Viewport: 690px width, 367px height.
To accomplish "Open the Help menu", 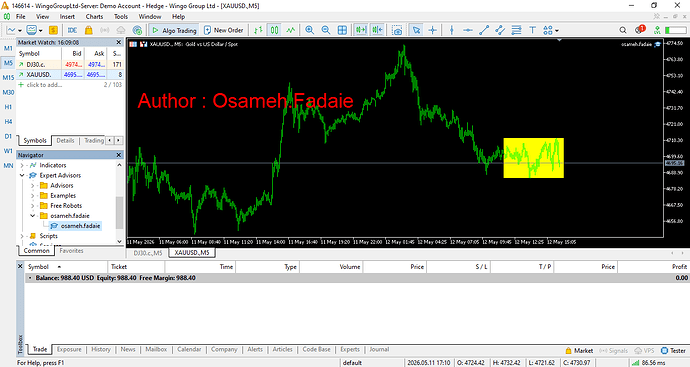I will [178, 17].
